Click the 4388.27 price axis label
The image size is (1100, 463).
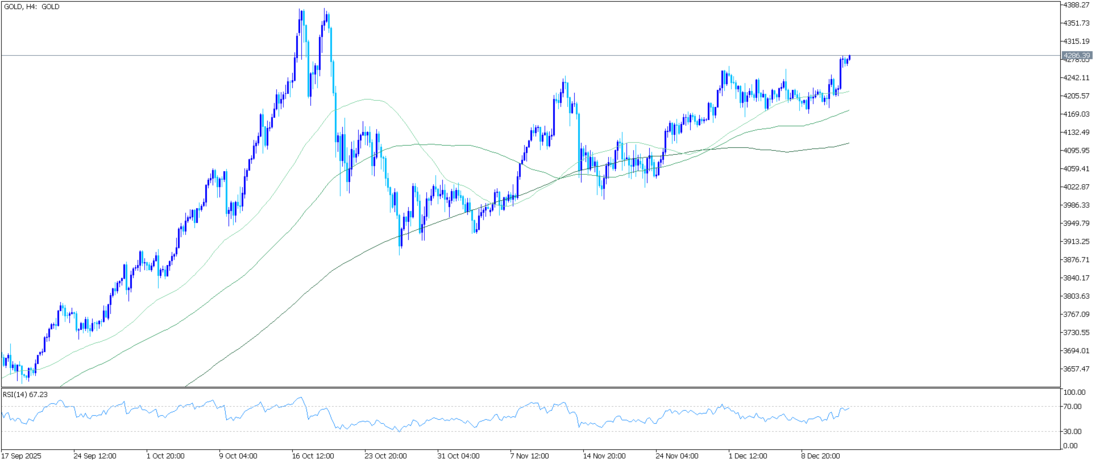click(1077, 5)
